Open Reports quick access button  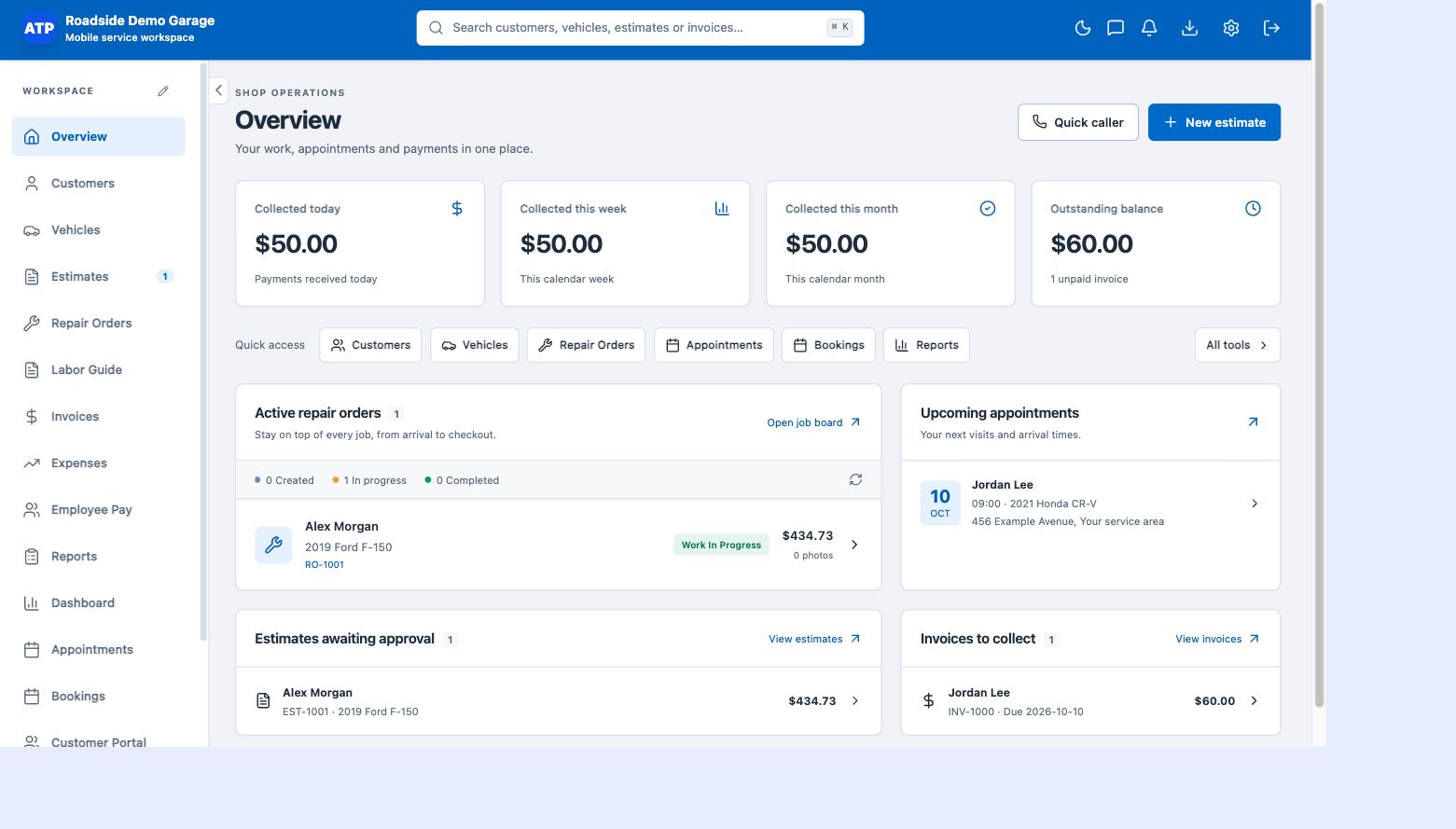(x=926, y=345)
